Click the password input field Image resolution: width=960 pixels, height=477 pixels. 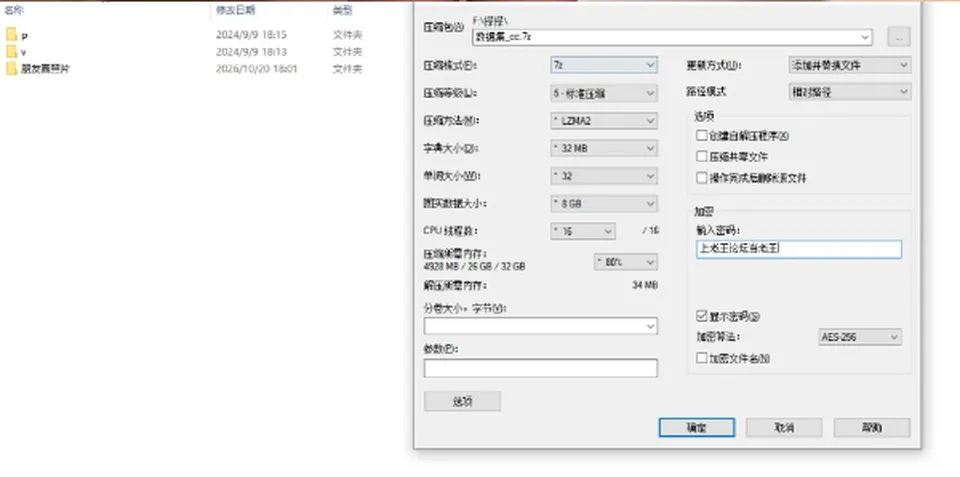(x=798, y=249)
